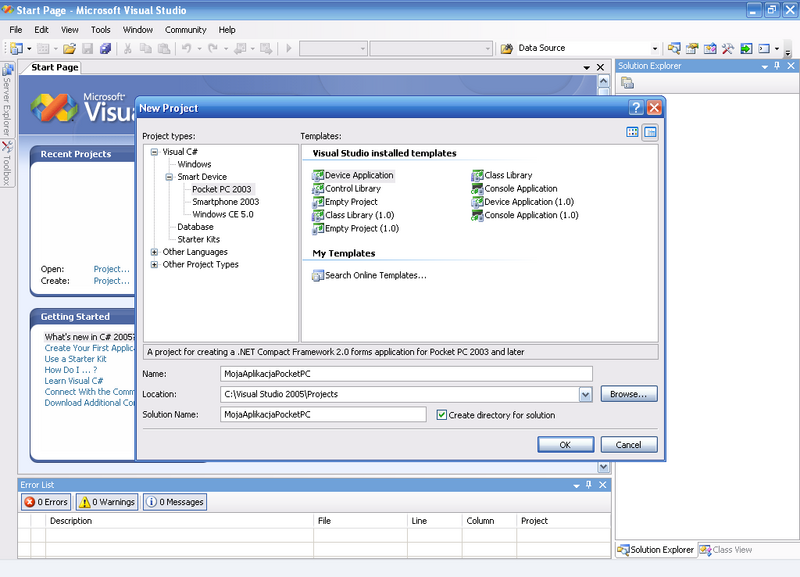Toggle the 0 Messages filter button
Image resolution: width=800 pixels, height=577 pixels.
point(174,502)
